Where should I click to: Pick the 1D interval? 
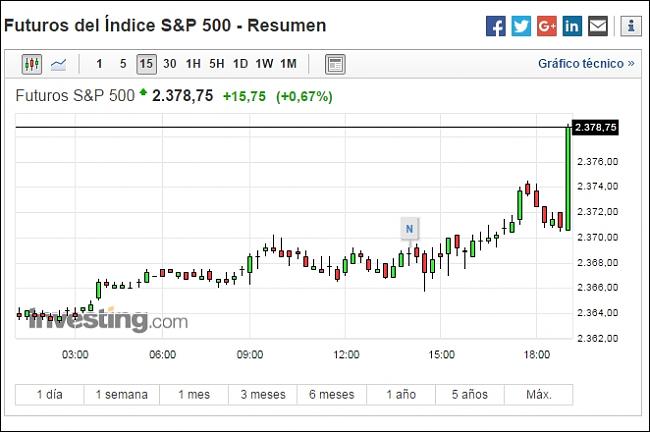coord(240,64)
